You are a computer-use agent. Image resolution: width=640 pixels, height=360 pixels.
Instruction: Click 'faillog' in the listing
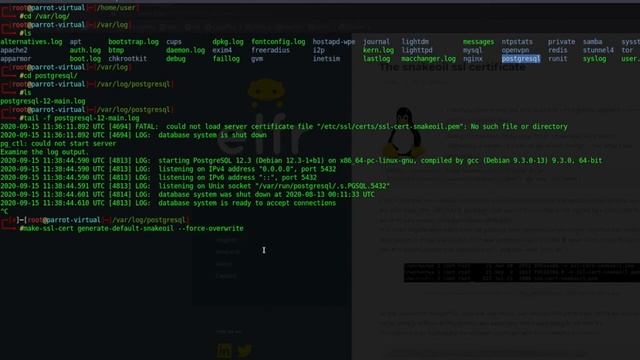[x=226, y=59]
